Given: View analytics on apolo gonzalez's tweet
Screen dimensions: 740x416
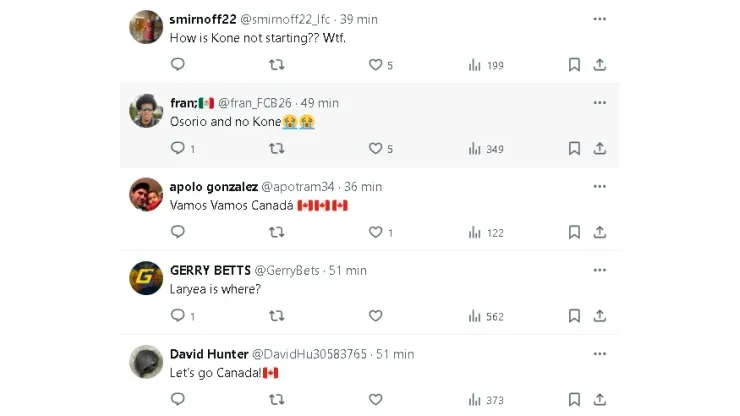Looking at the screenshot, I should pyautogui.click(x=475, y=232).
